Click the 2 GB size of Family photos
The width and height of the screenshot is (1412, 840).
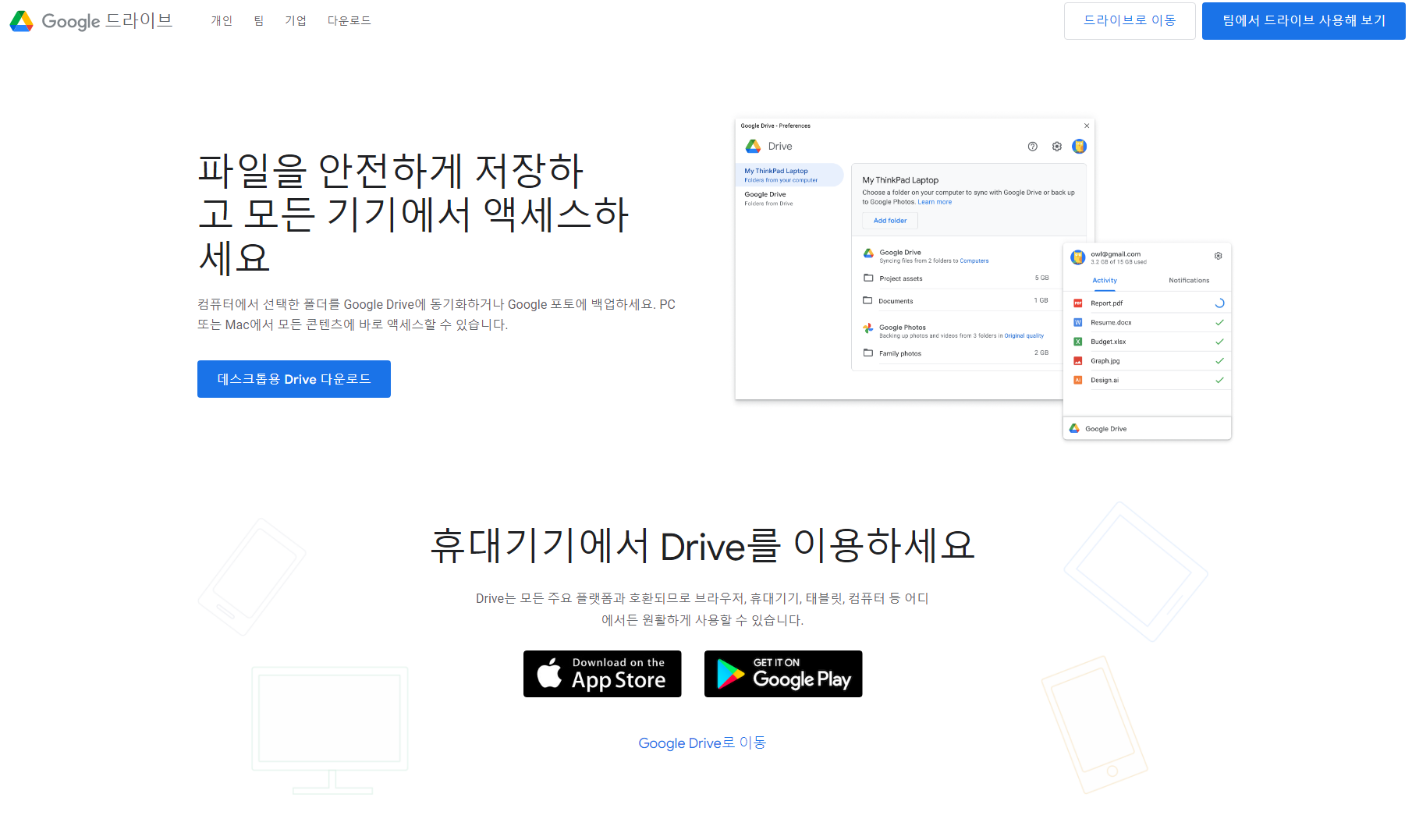1041,353
